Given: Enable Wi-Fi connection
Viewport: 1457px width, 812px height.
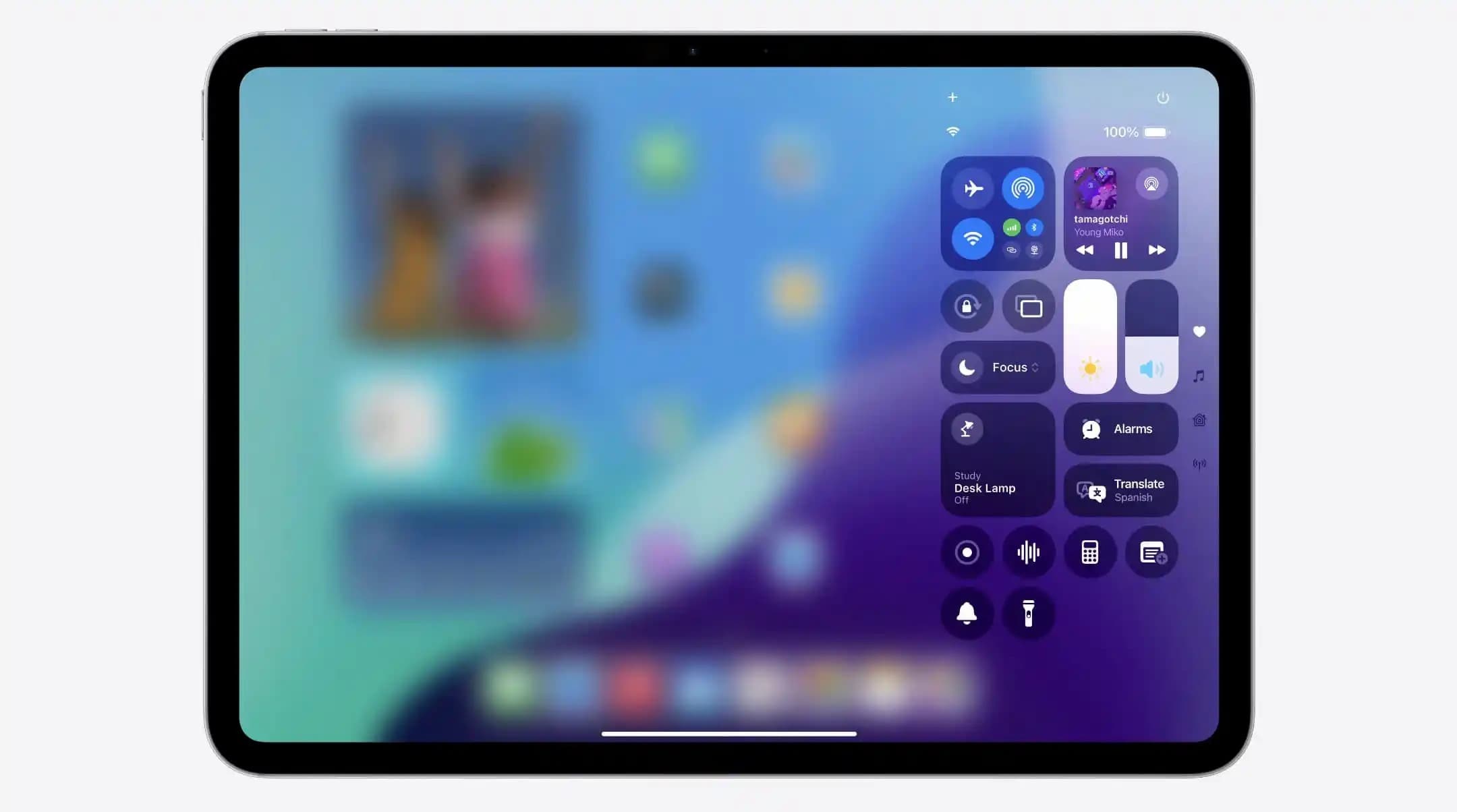Looking at the screenshot, I should pos(972,238).
